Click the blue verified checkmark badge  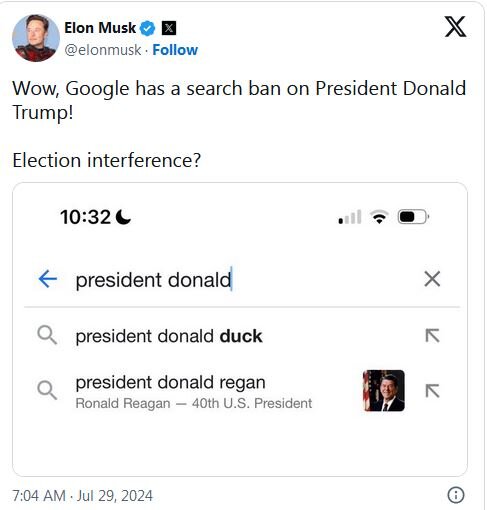[147, 28]
